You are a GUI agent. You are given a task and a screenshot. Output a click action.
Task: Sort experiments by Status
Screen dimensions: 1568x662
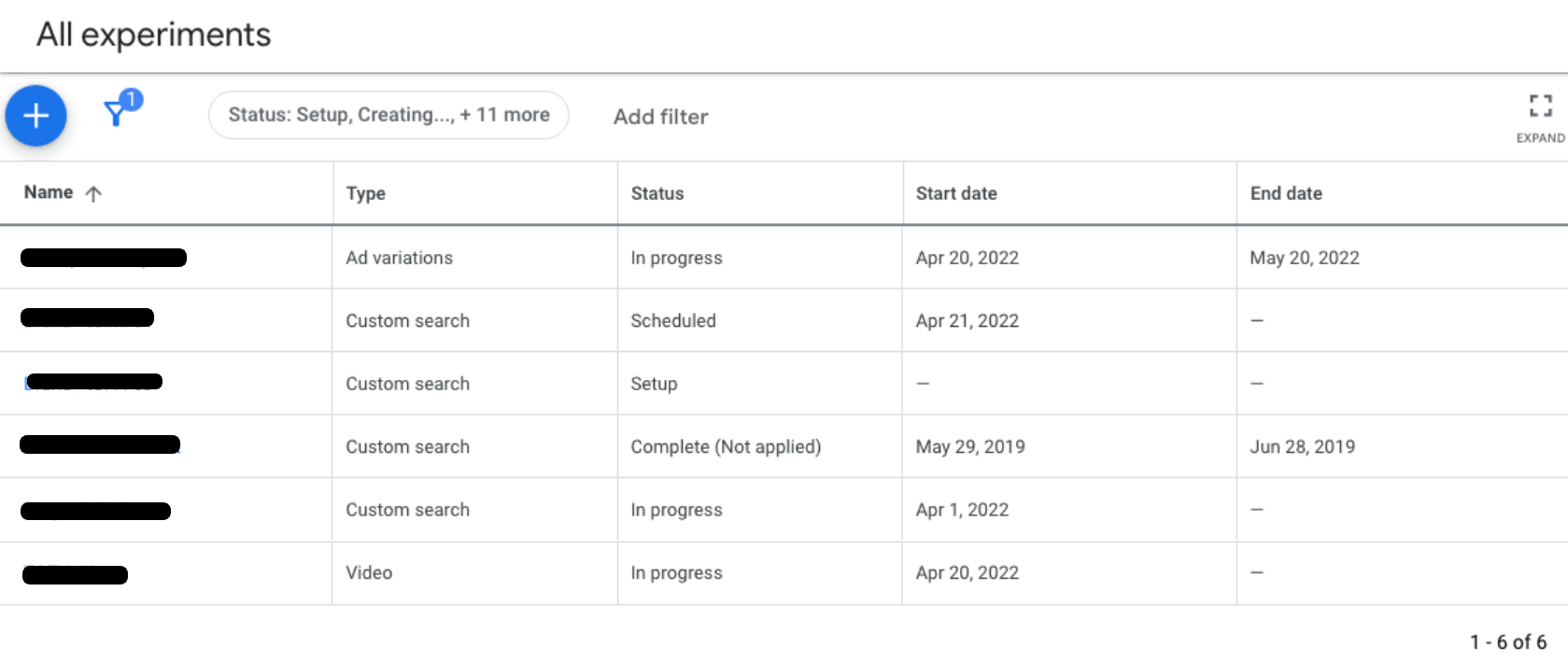657,193
